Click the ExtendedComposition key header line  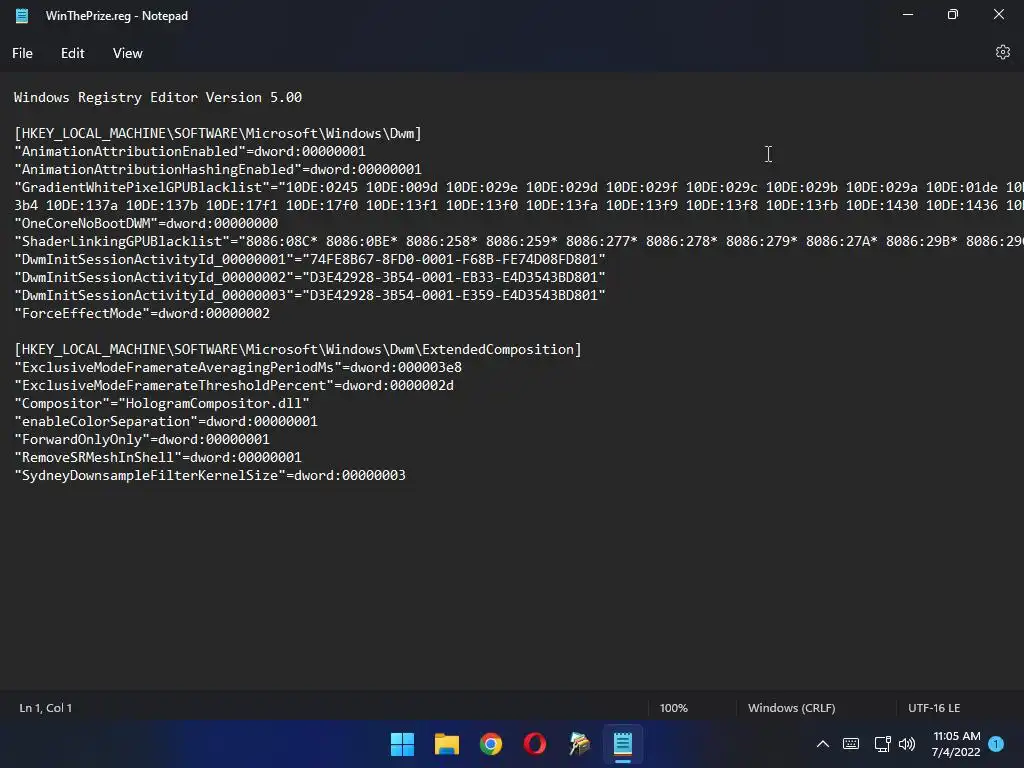click(x=298, y=349)
